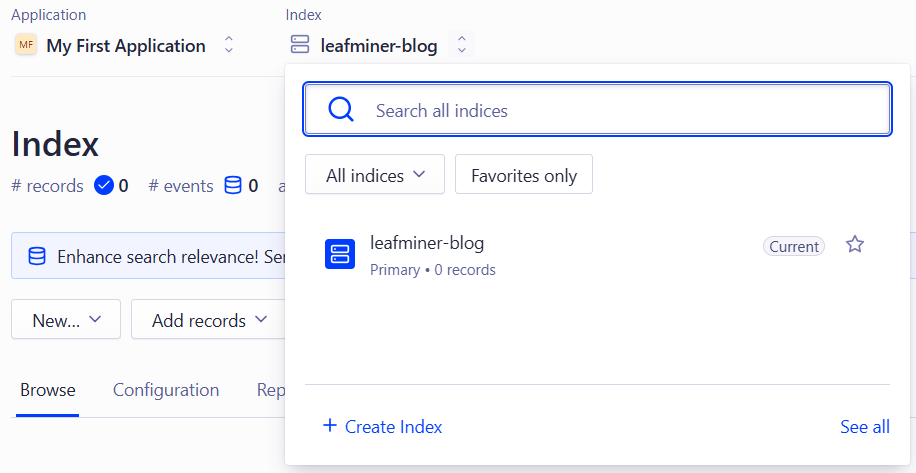Focus the Search all indices field
The width and height of the screenshot is (916, 473).
tap(620, 110)
